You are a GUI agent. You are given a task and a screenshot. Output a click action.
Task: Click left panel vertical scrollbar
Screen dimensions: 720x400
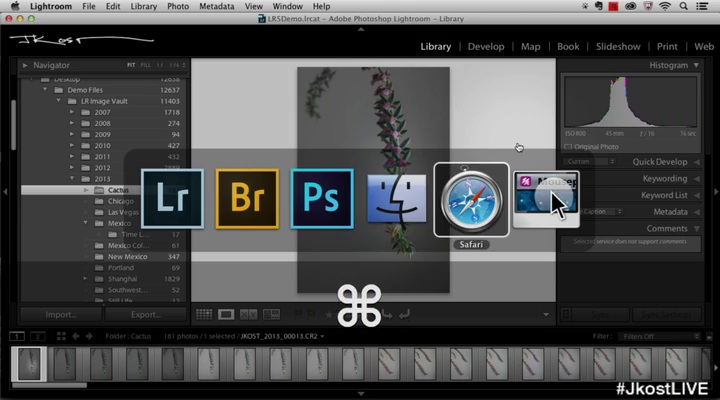click(x=14, y=125)
